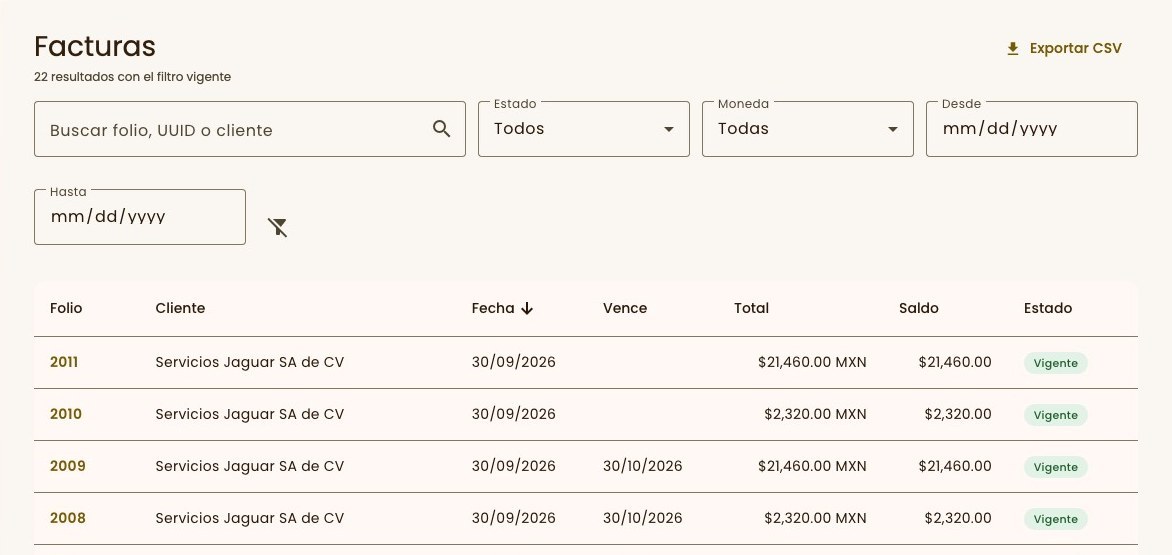
Task: Clear filters with the crossed-funnel icon
Action: (x=278, y=227)
